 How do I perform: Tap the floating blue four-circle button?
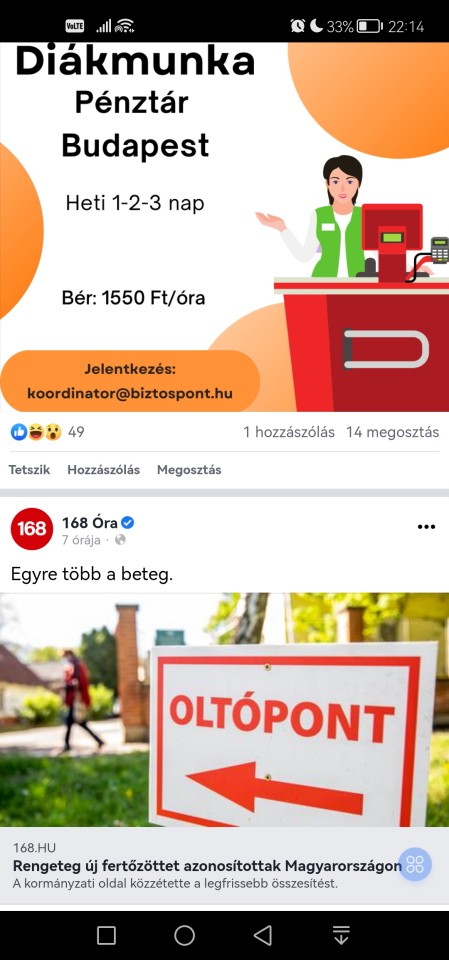415,864
